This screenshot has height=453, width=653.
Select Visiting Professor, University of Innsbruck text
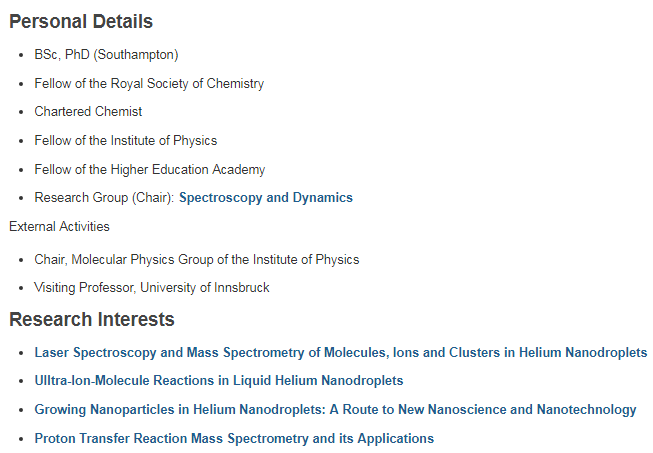(x=151, y=288)
